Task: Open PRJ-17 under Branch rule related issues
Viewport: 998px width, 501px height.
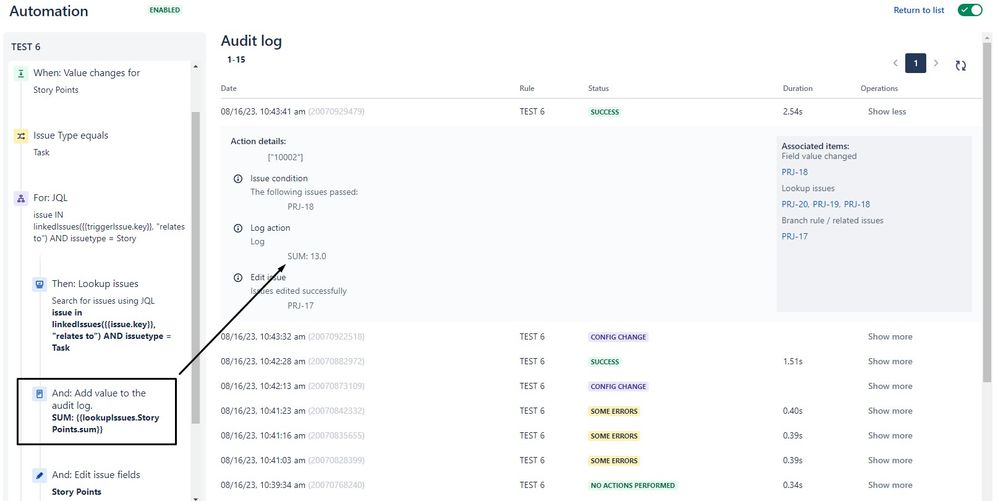Action: pyautogui.click(x=794, y=236)
